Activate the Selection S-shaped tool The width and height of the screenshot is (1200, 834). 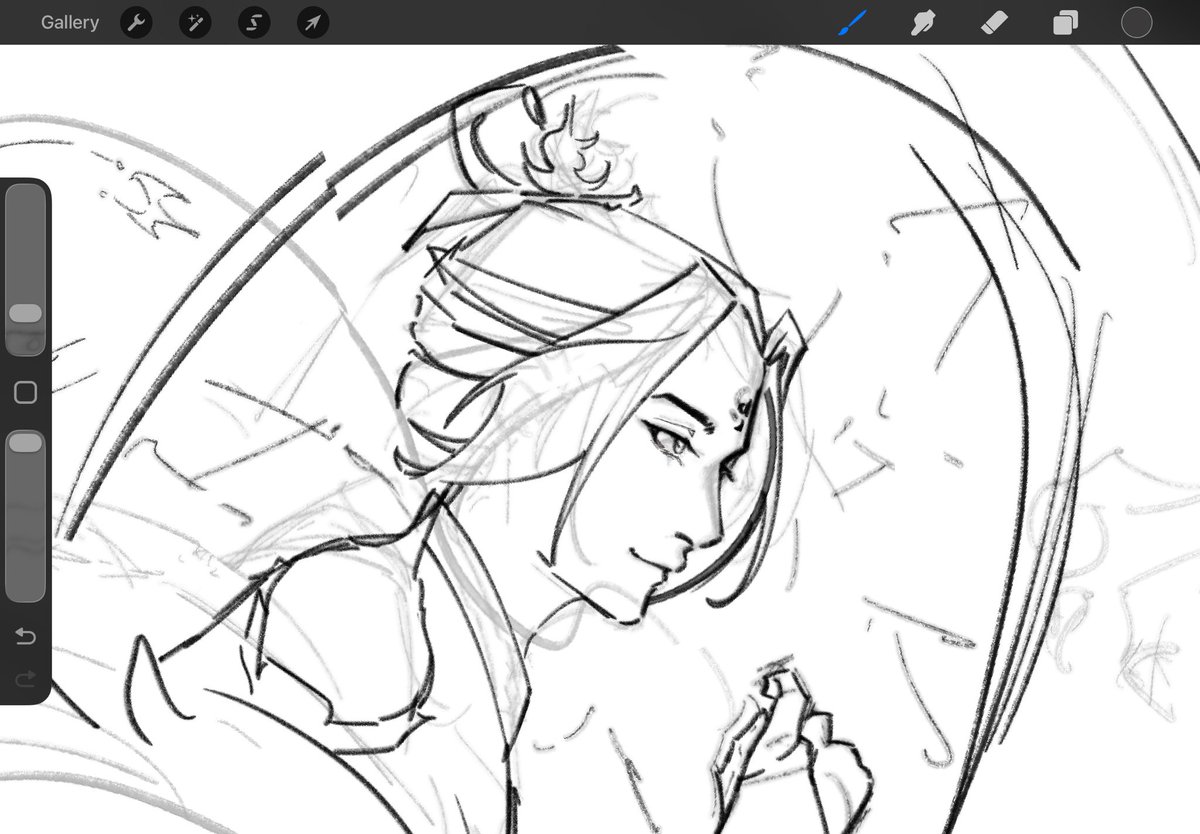tap(254, 22)
